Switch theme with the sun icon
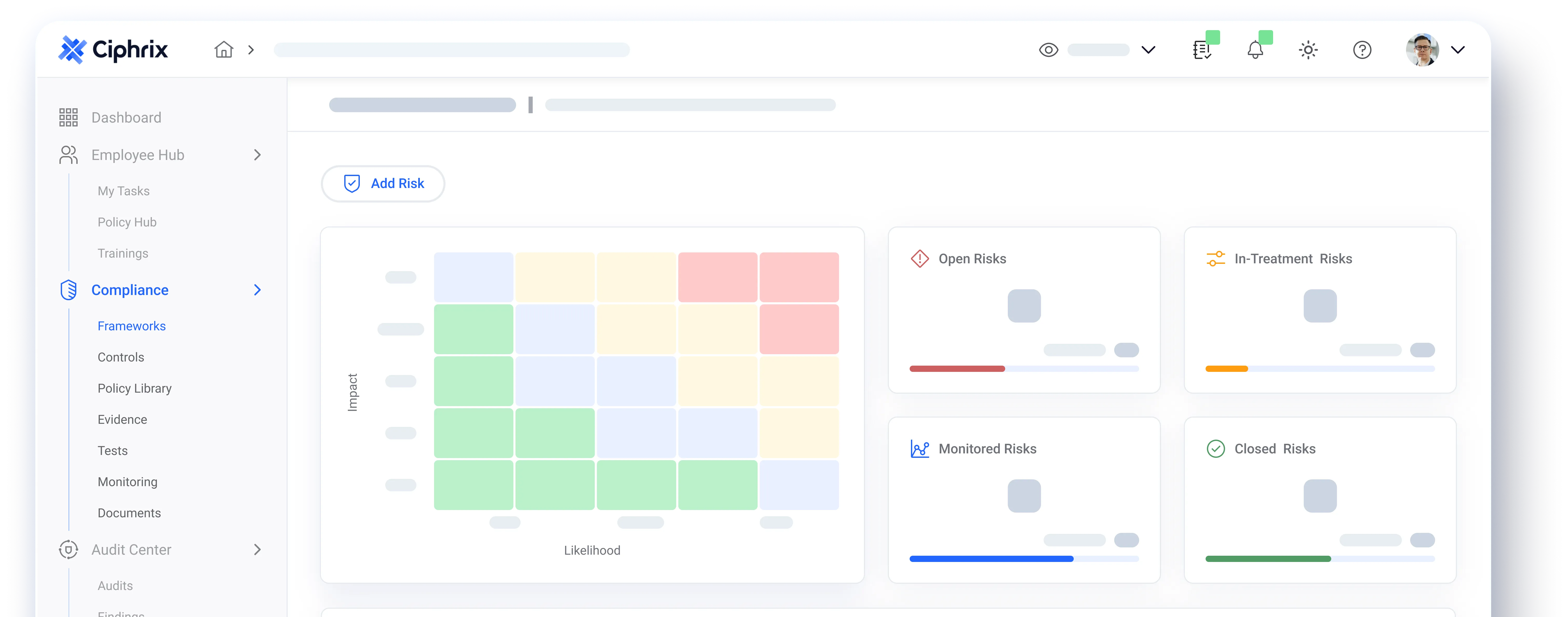The width and height of the screenshot is (1568, 617). click(x=1308, y=50)
